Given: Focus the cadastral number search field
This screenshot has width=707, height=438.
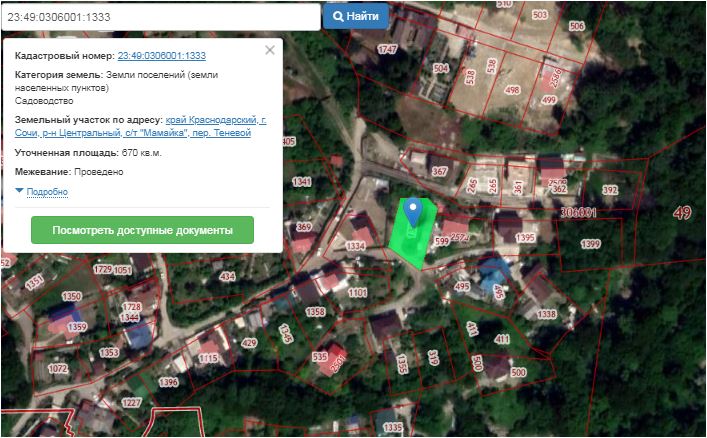Looking at the screenshot, I should pyautogui.click(x=161, y=17).
